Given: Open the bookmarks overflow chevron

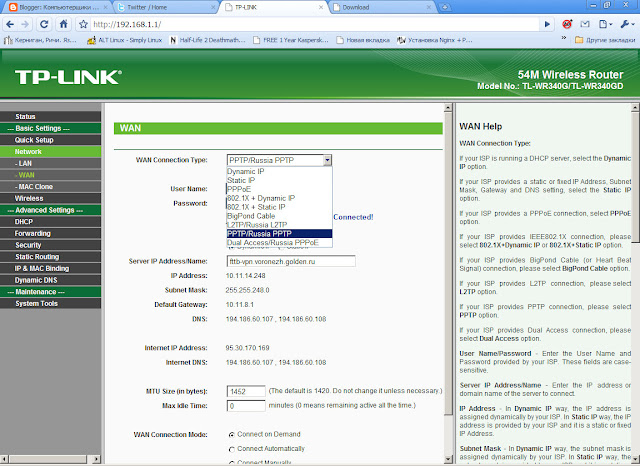Looking at the screenshot, I should [564, 38].
